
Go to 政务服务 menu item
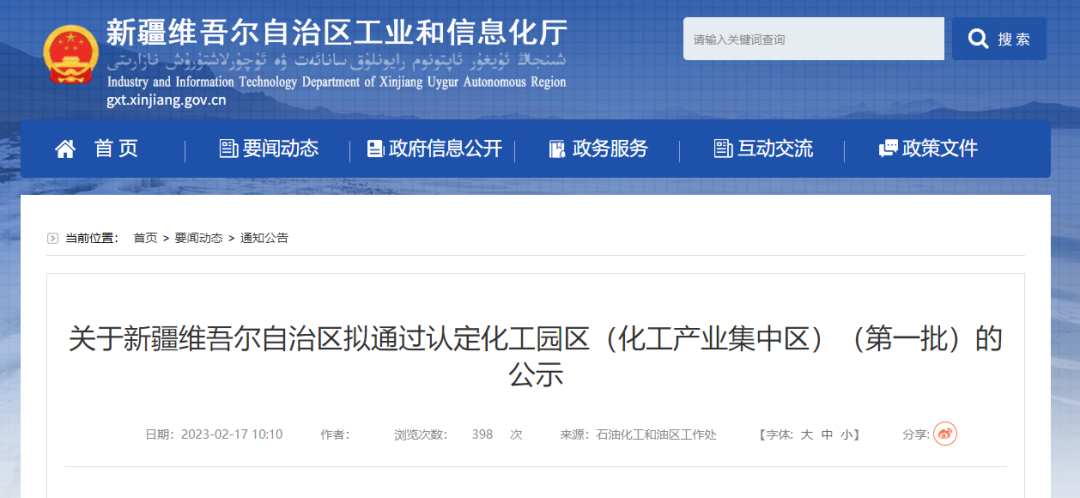point(610,149)
